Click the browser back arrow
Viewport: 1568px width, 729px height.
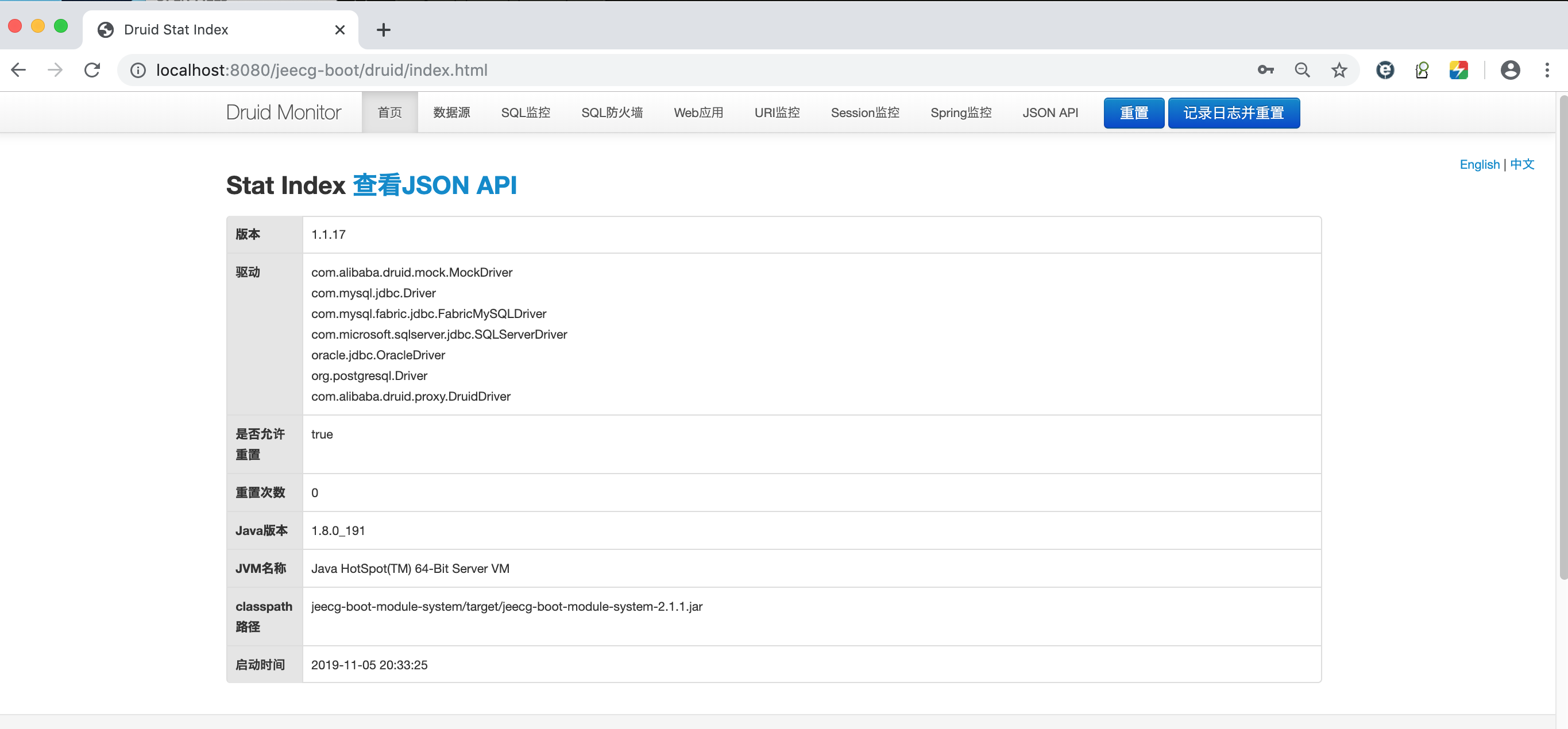click(18, 70)
